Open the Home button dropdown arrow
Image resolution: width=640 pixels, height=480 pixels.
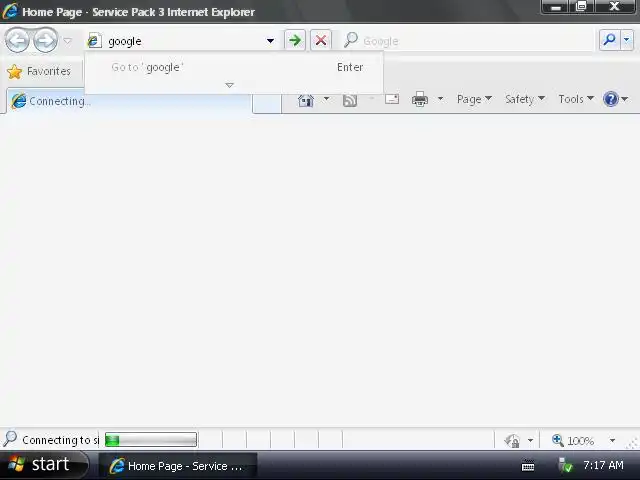tap(326, 99)
